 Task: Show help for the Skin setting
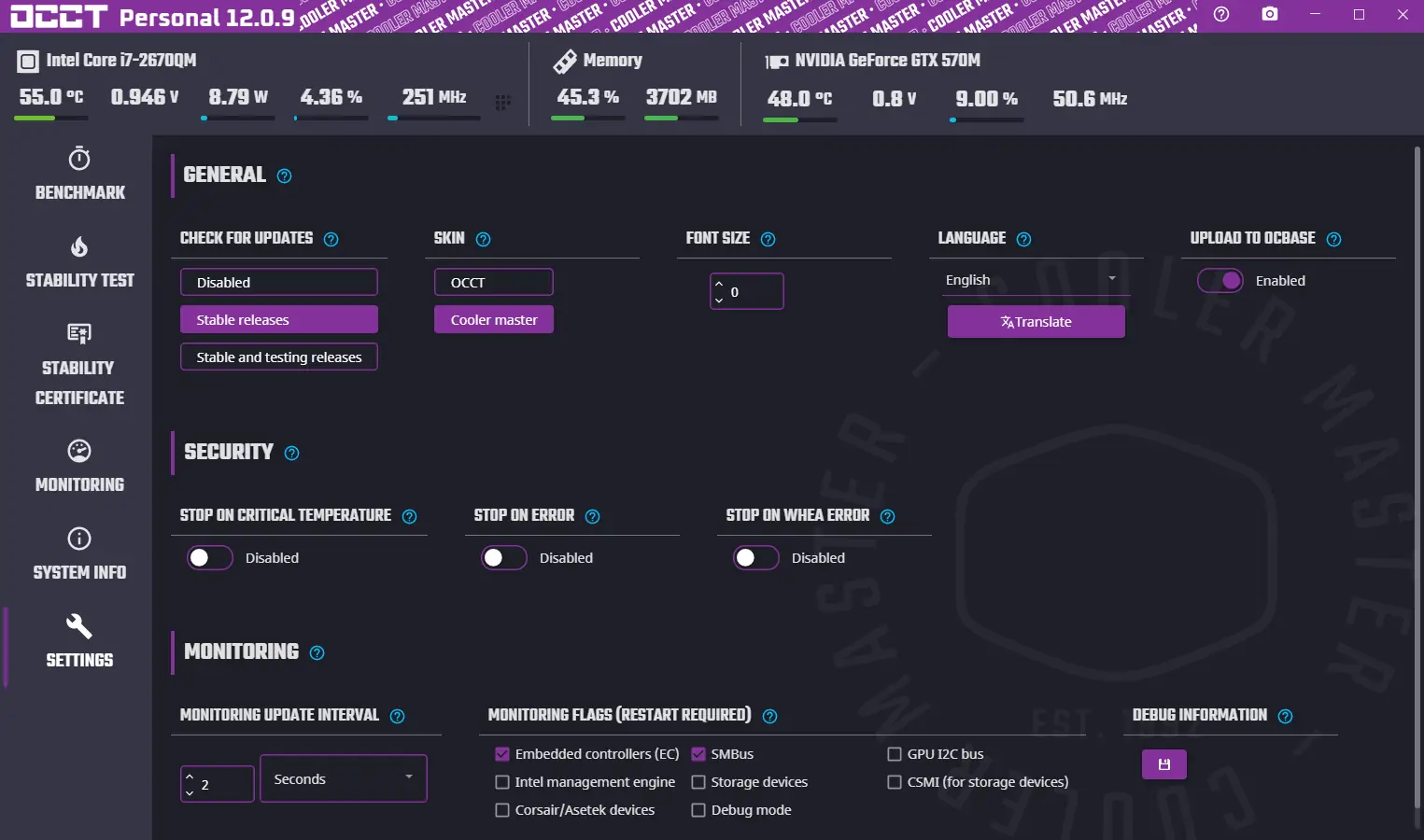tap(483, 240)
